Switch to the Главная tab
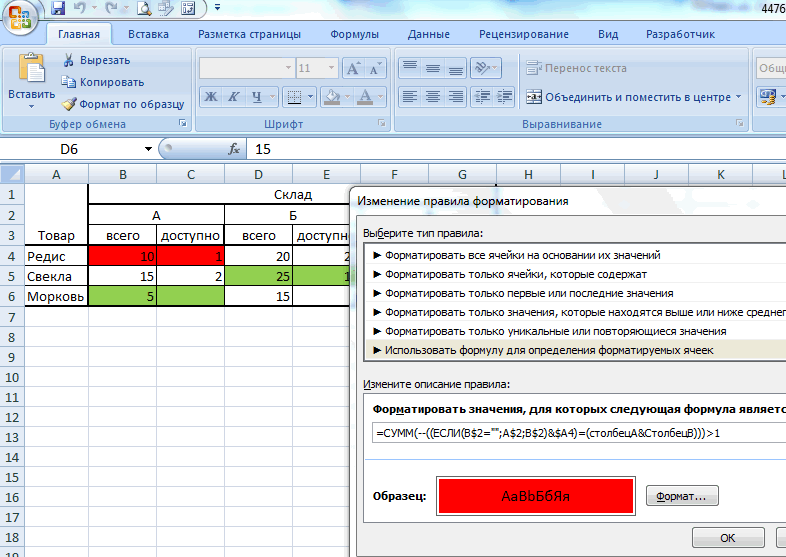 (x=79, y=34)
